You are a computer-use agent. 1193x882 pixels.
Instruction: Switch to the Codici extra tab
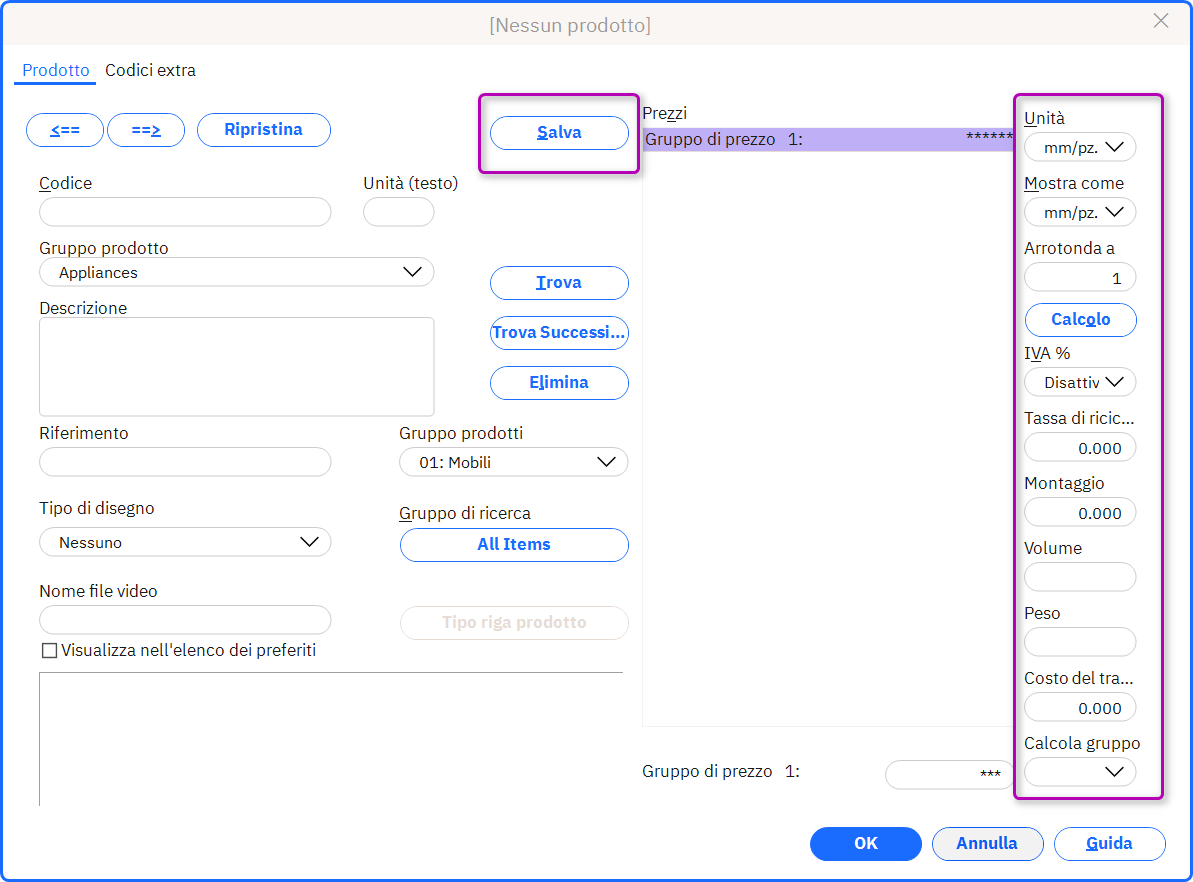coord(150,70)
